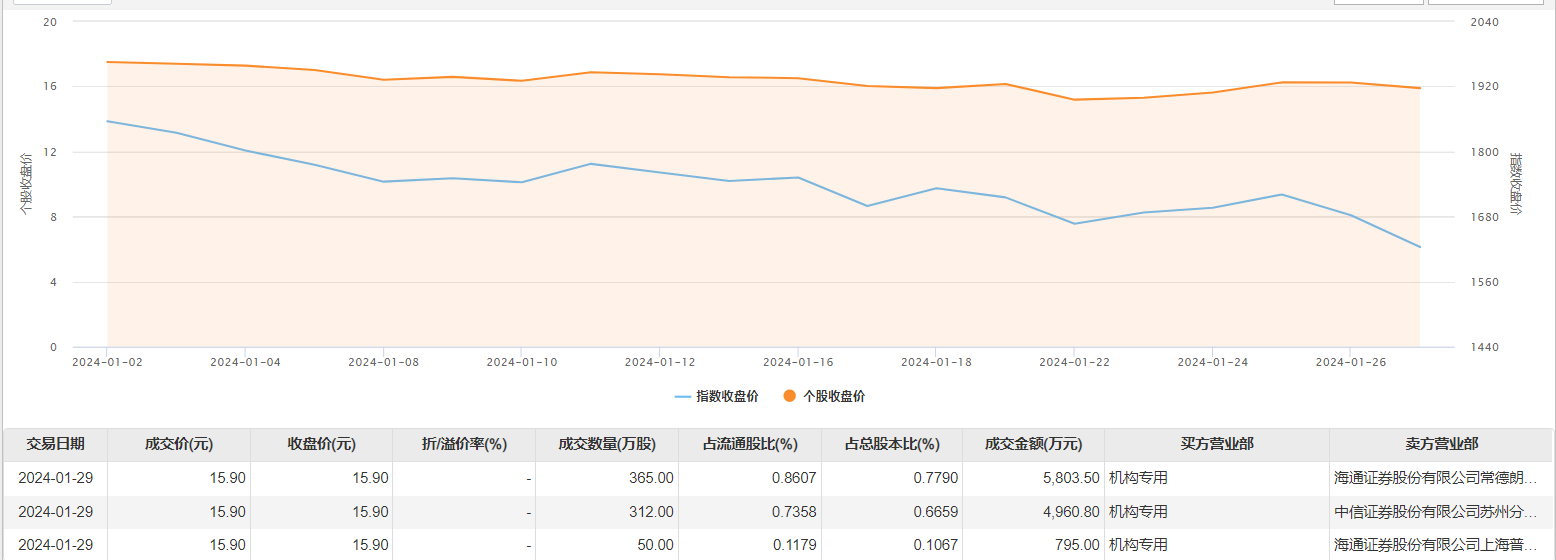
Task: Click the 2024-01-16 x-axis date label
Action: (x=797, y=362)
